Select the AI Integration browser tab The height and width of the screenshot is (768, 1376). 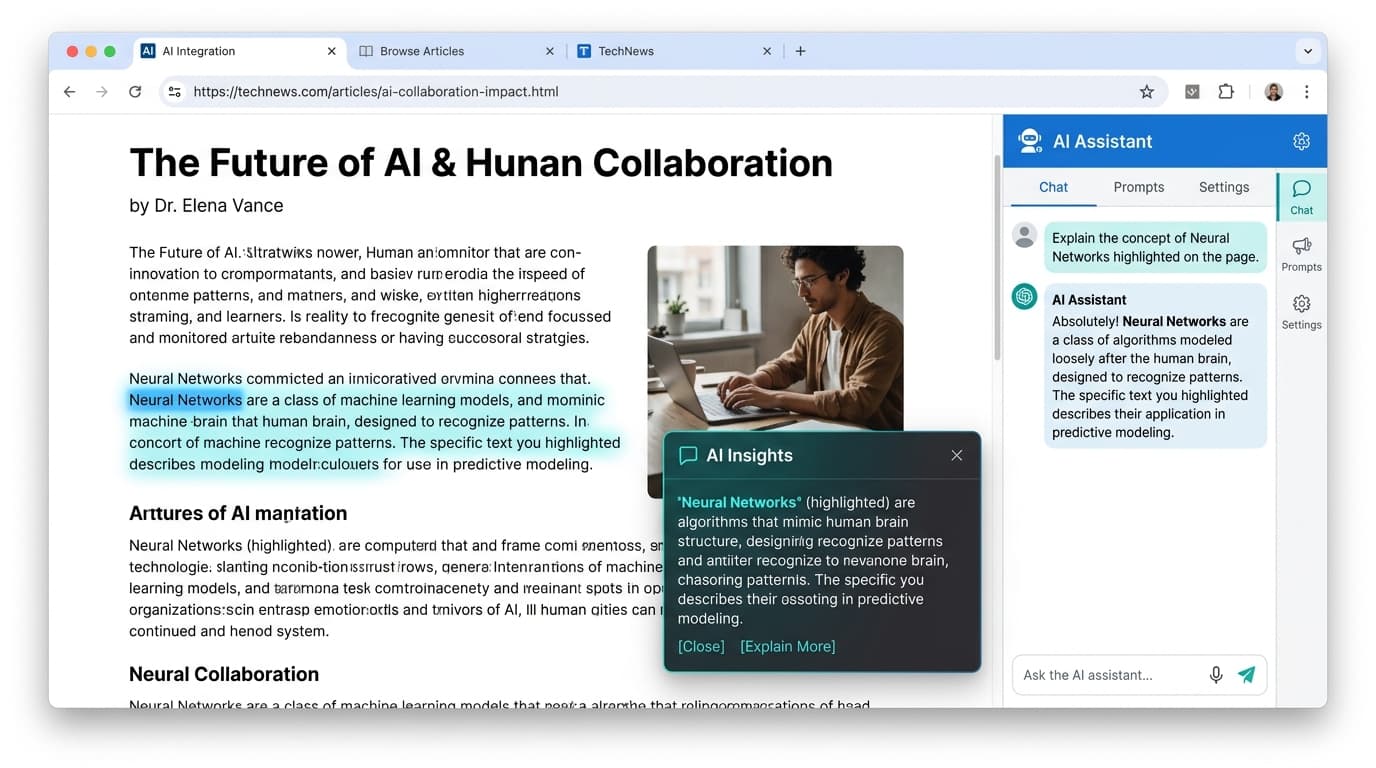click(x=240, y=51)
